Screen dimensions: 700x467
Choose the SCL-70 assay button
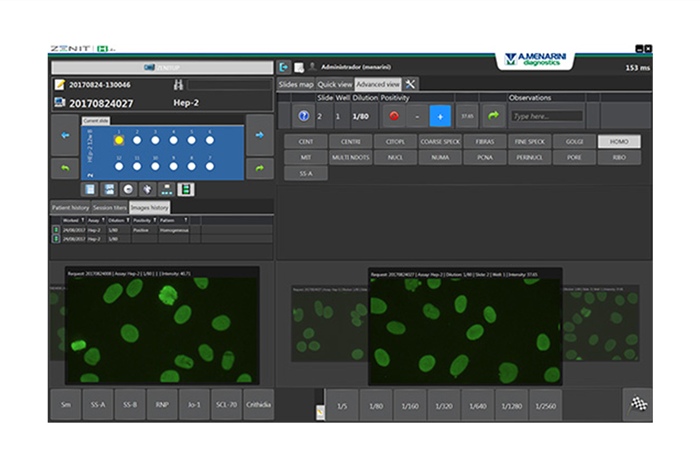pos(225,405)
